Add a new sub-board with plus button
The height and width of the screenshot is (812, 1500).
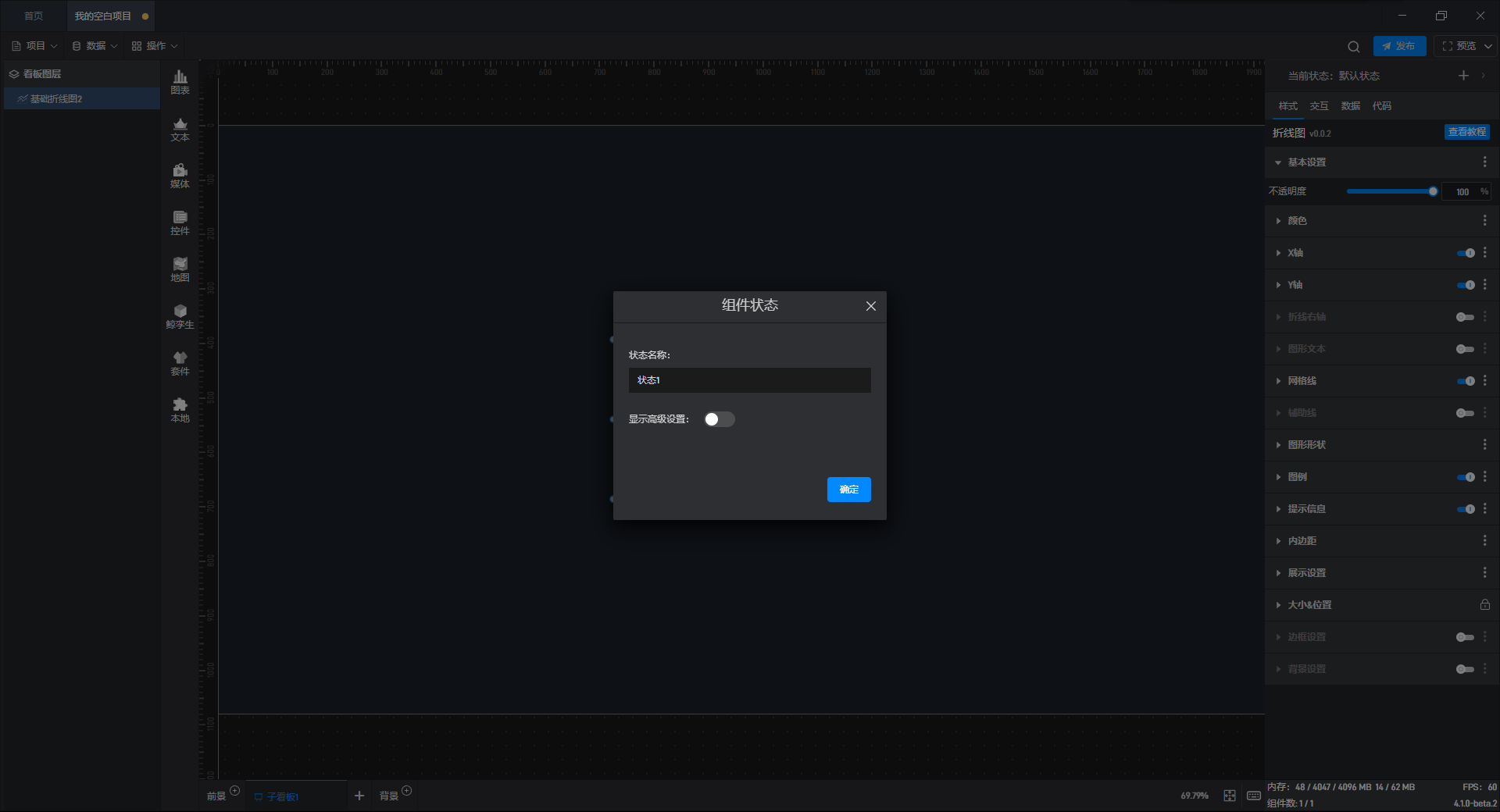point(359,795)
